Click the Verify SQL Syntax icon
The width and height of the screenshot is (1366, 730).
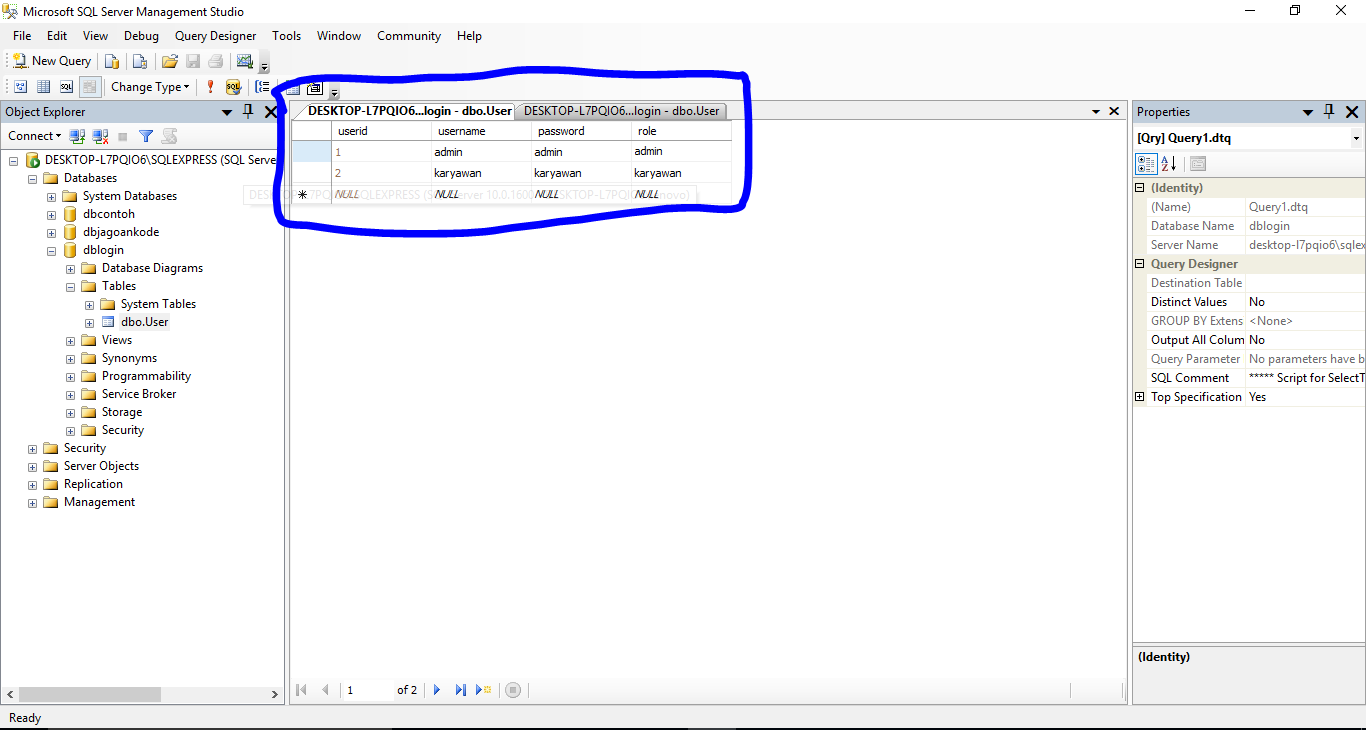point(233,87)
